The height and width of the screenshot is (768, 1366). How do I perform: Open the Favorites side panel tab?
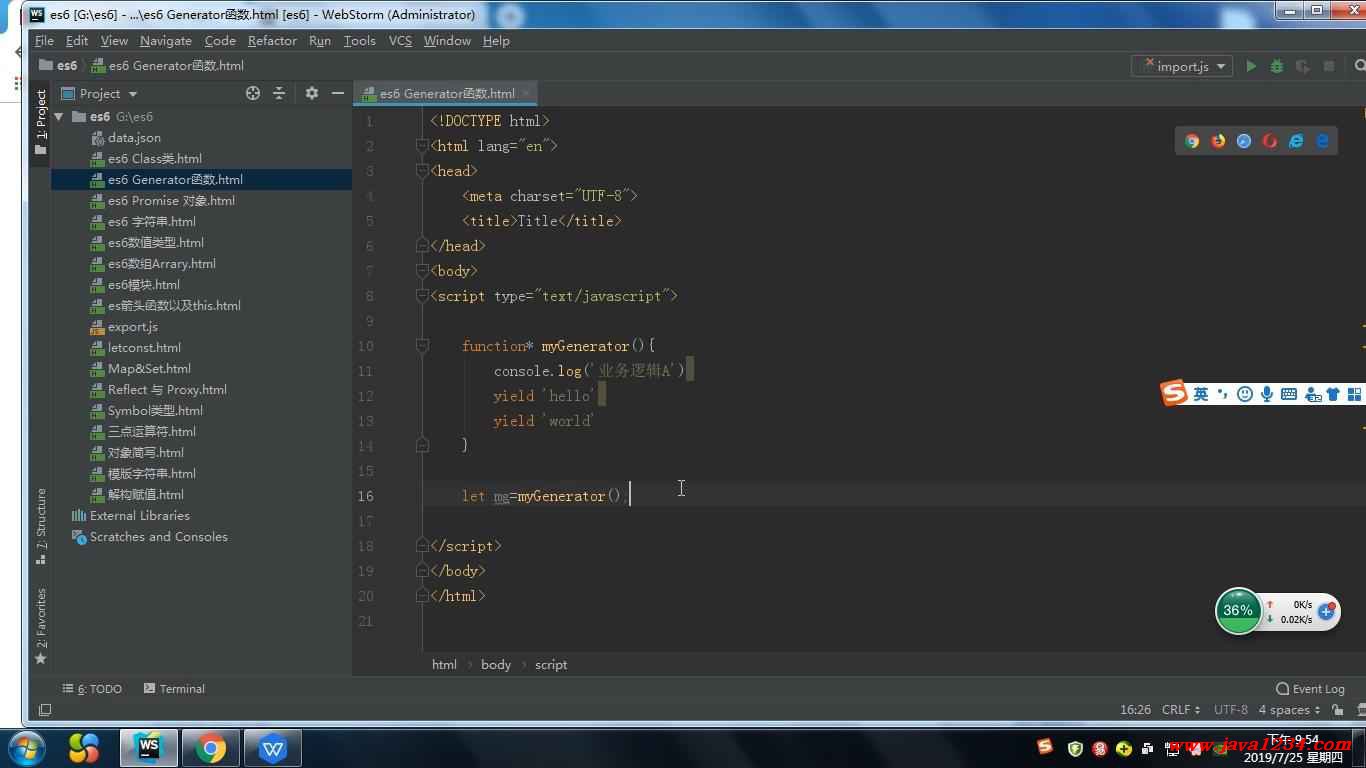(x=41, y=626)
